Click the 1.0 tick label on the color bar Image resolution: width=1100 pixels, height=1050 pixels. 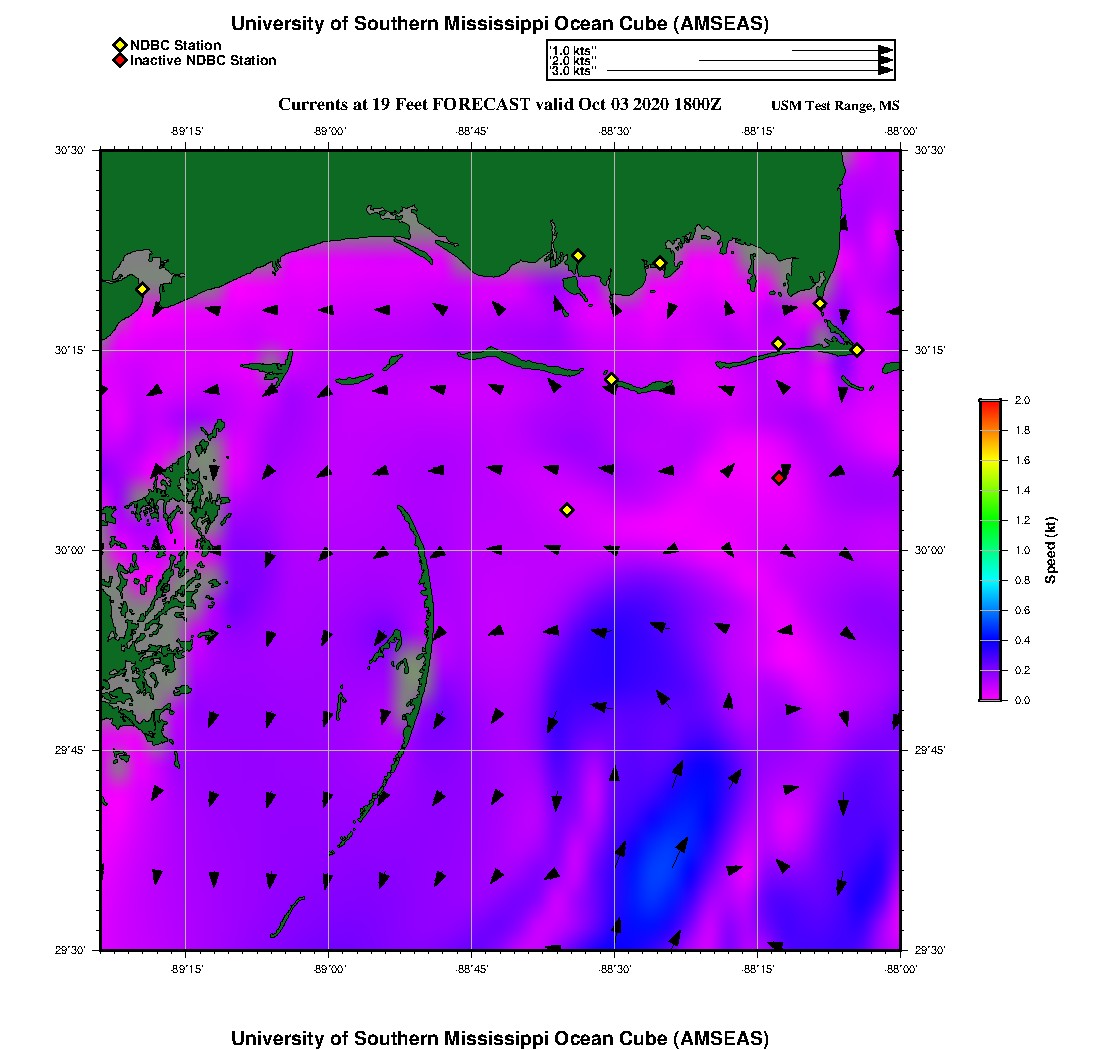pyautogui.click(x=1022, y=550)
